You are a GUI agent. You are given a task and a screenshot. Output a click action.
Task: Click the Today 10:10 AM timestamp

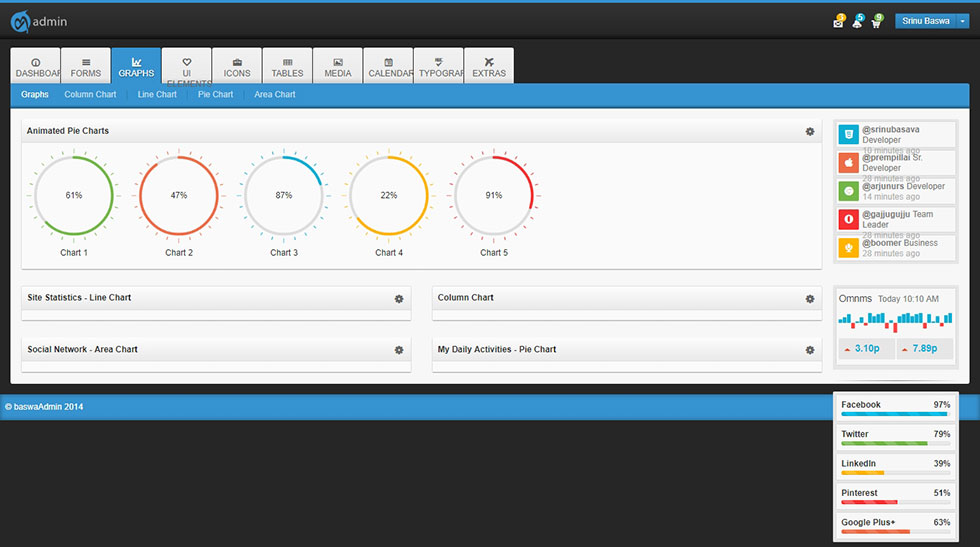click(908, 299)
